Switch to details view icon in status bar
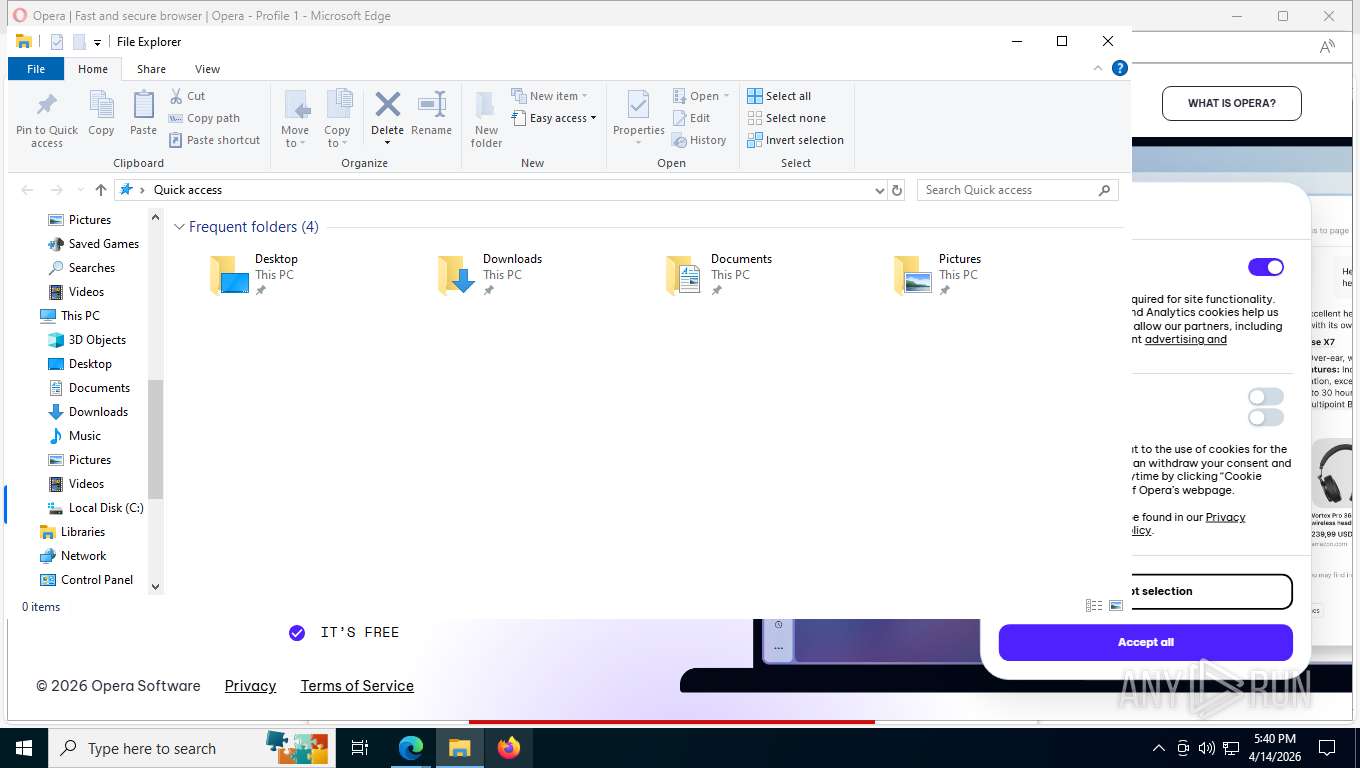This screenshot has height=768, width=1360. point(1094,606)
